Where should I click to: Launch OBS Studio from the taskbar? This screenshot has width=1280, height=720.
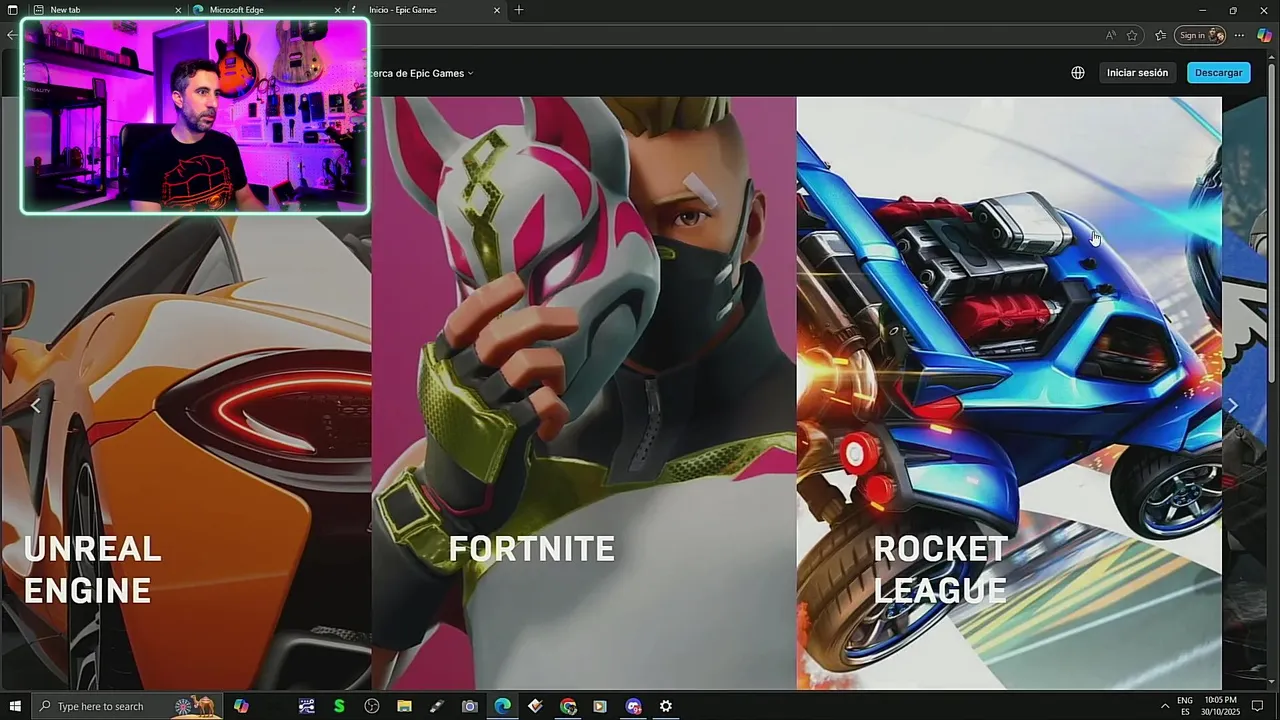pyautogui.click(x=372, y=706)
